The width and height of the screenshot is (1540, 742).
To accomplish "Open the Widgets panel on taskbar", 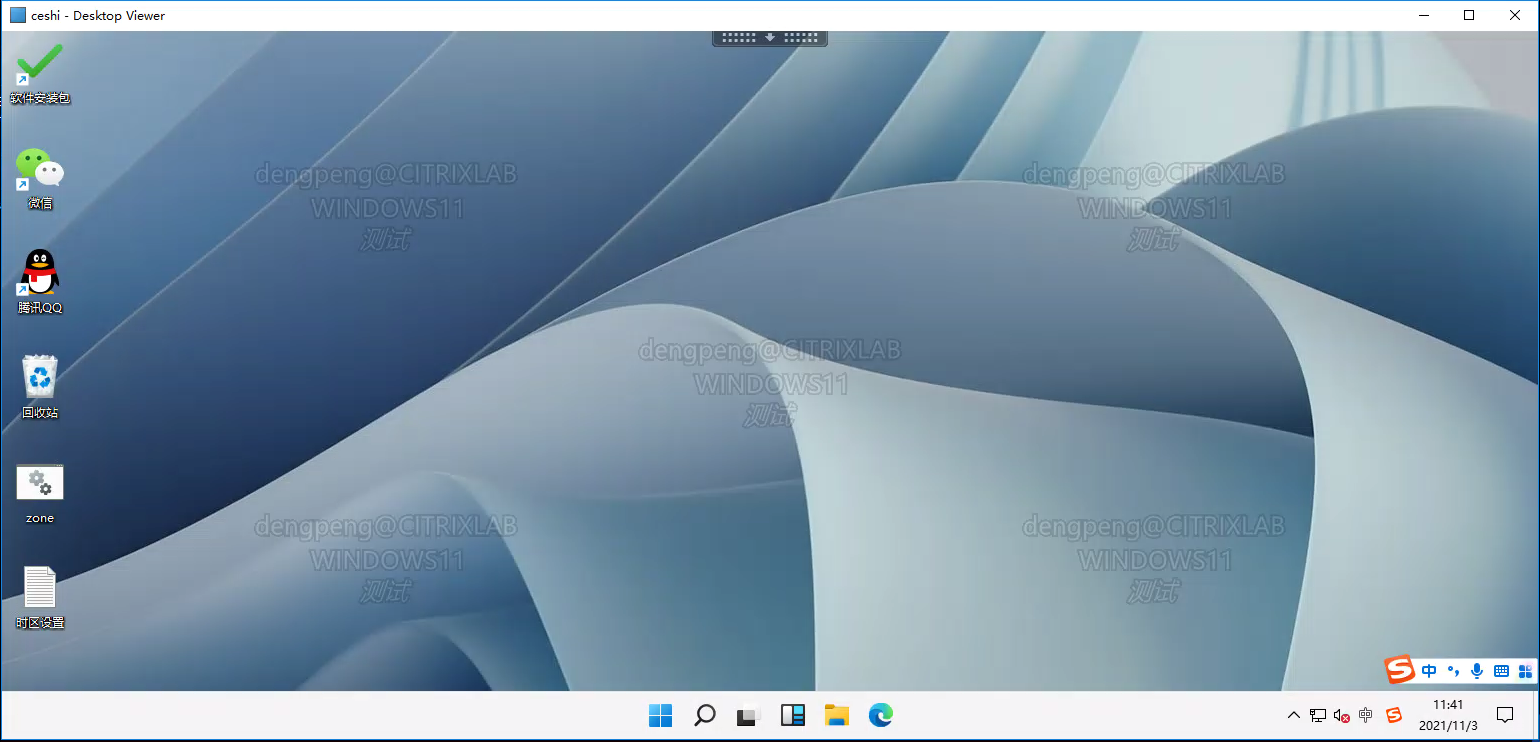I will click(x=793, y=715).
